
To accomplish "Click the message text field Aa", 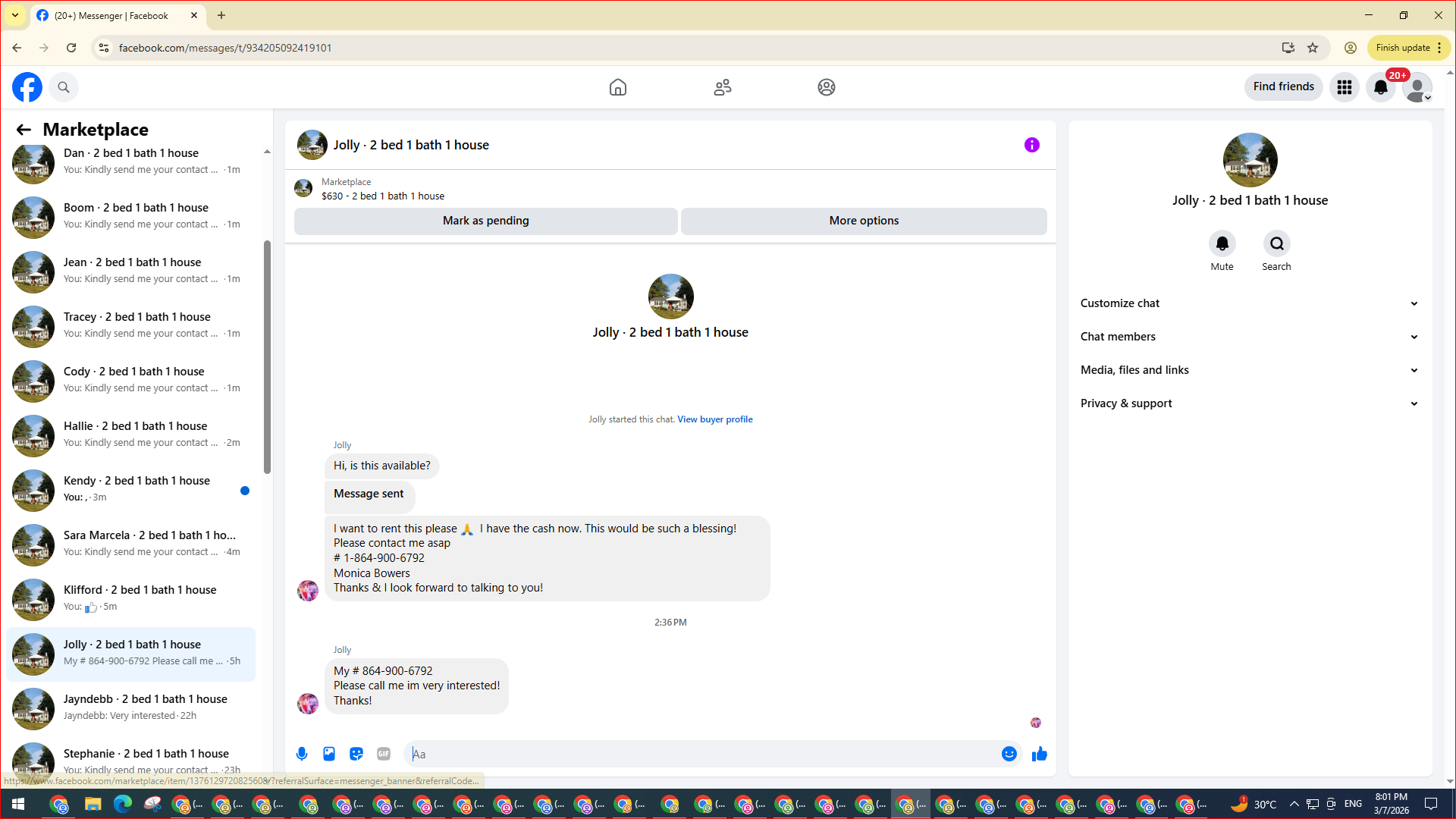I will [701, 754].
